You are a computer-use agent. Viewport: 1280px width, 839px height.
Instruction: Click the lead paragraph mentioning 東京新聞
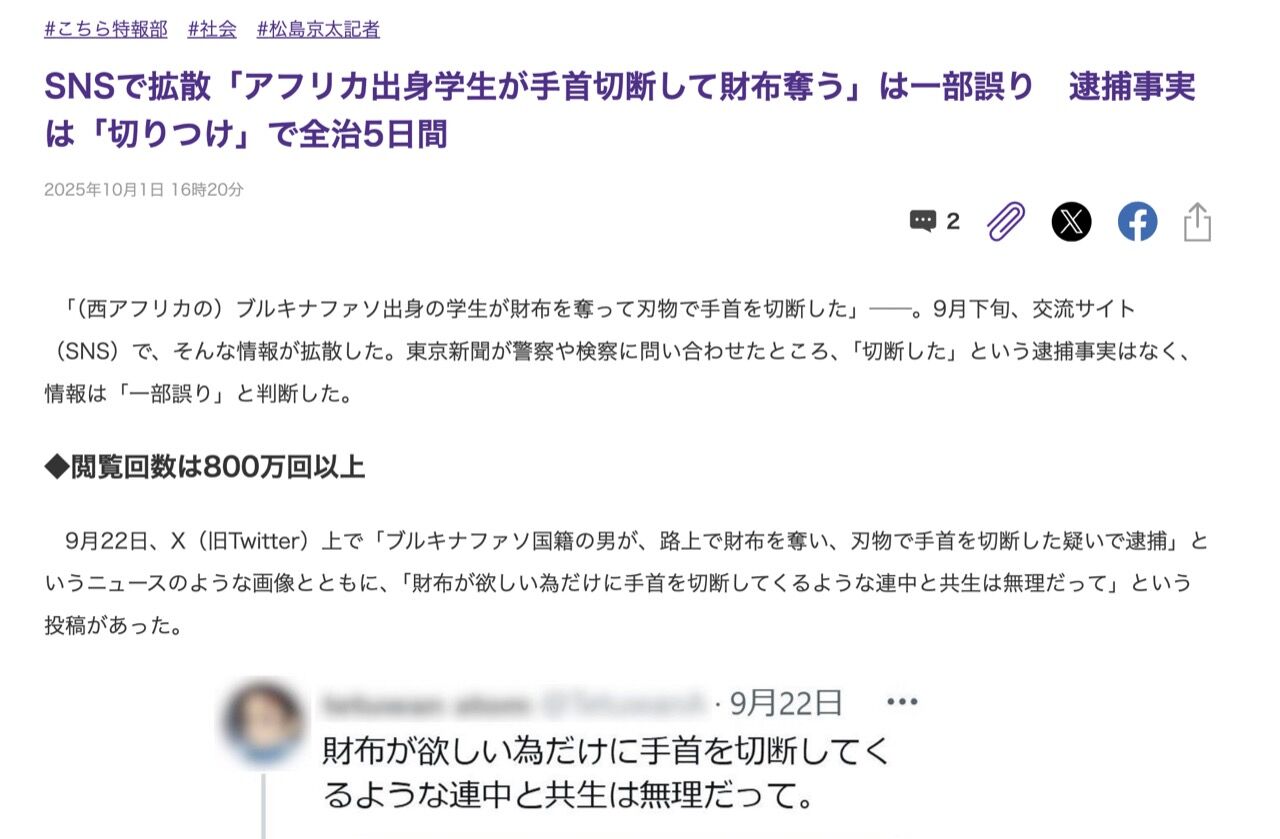tap(621, 351)
